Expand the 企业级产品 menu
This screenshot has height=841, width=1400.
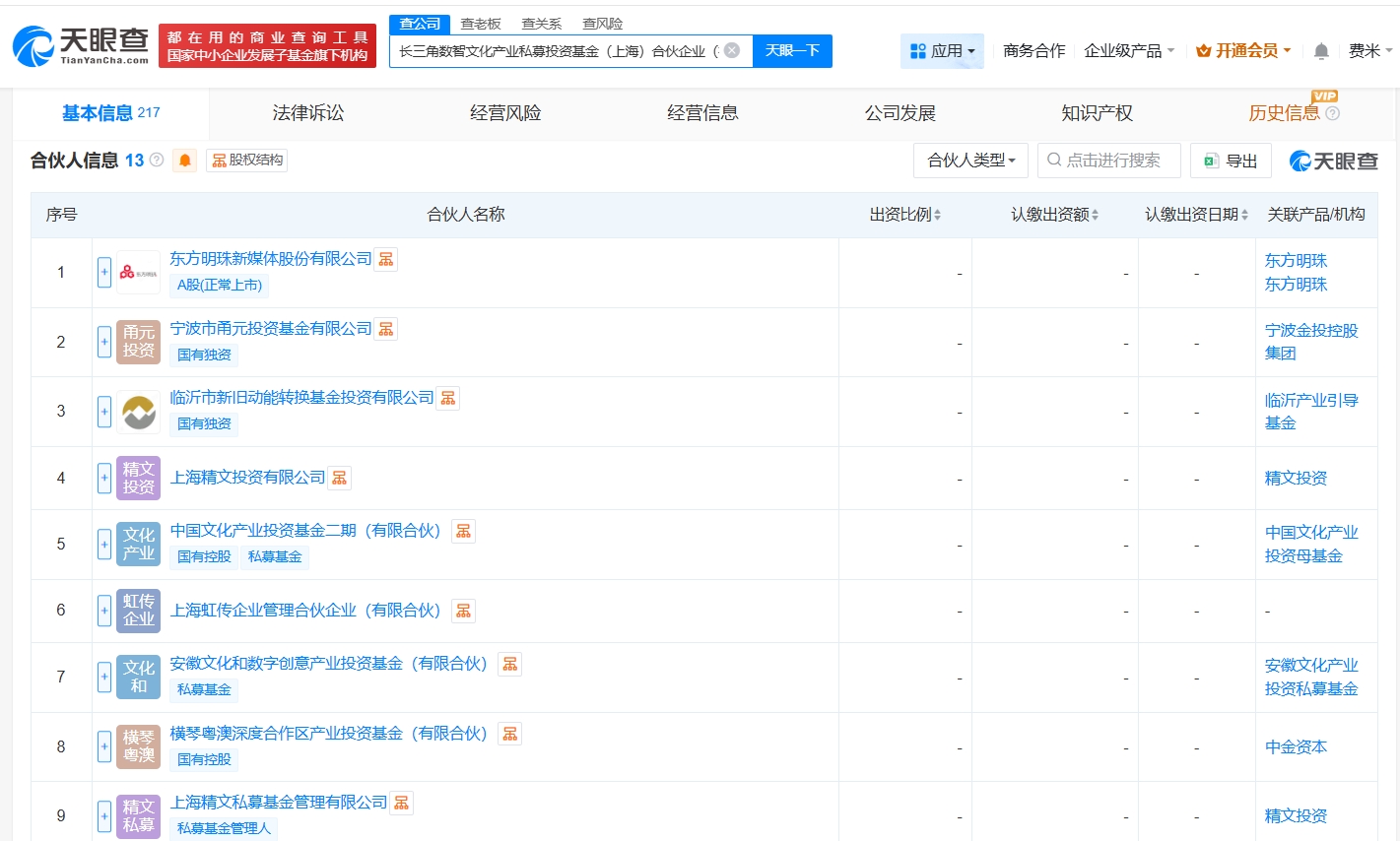[1129, 51]
